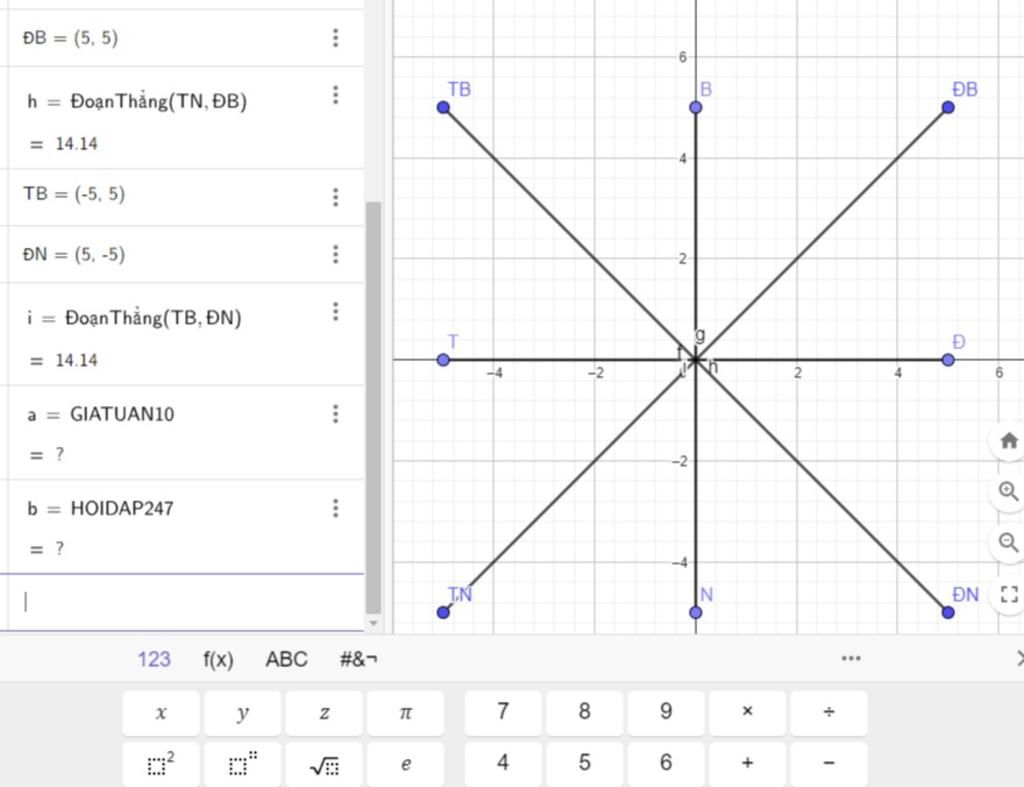This screenshot has width=1024, height=787.
Task: Tap the y variable key
Action: click(x=242, y=713)
